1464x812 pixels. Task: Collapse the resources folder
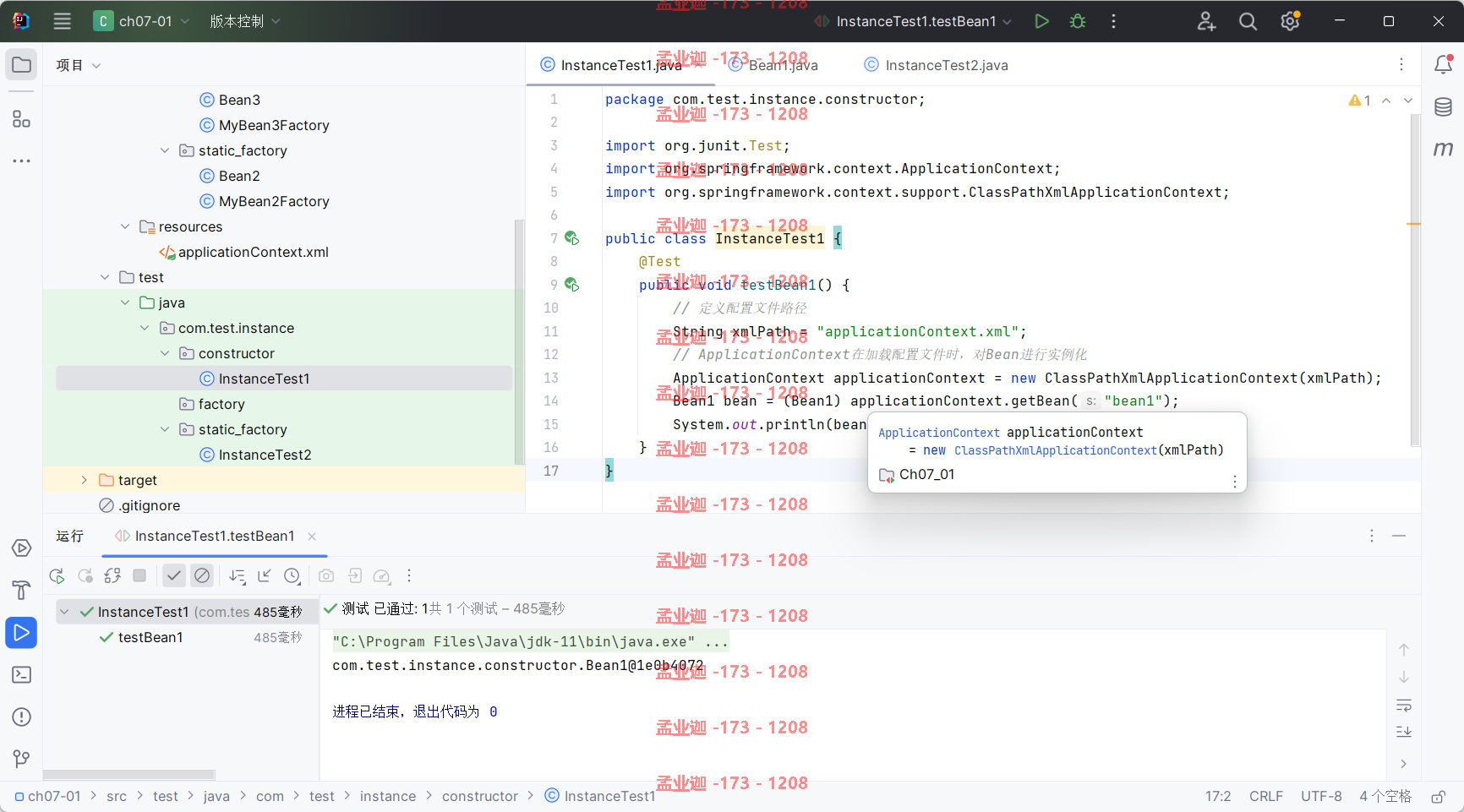125,226
